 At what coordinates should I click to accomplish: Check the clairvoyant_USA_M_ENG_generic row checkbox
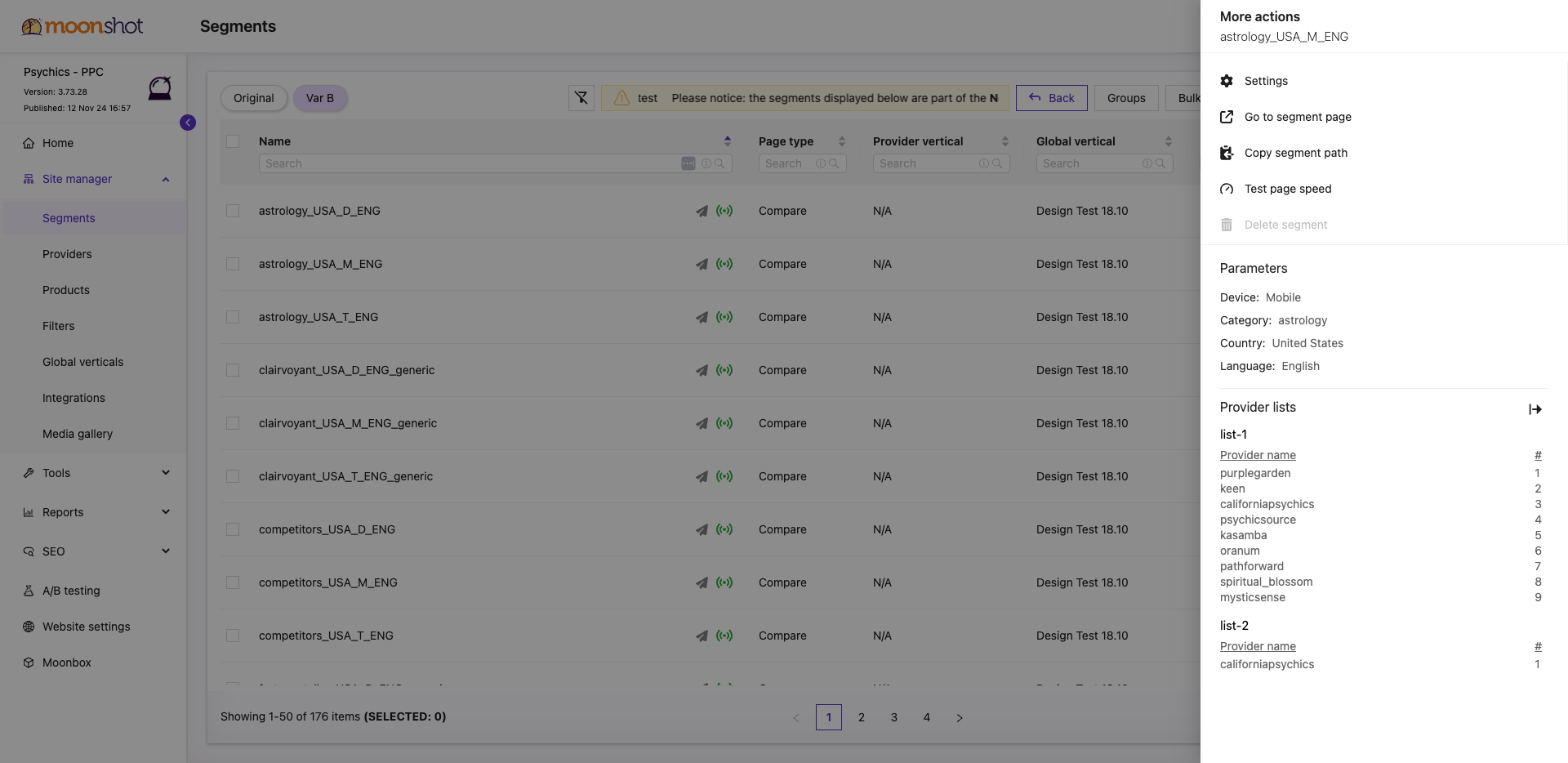pyautogui.click(x=233, y=423)
